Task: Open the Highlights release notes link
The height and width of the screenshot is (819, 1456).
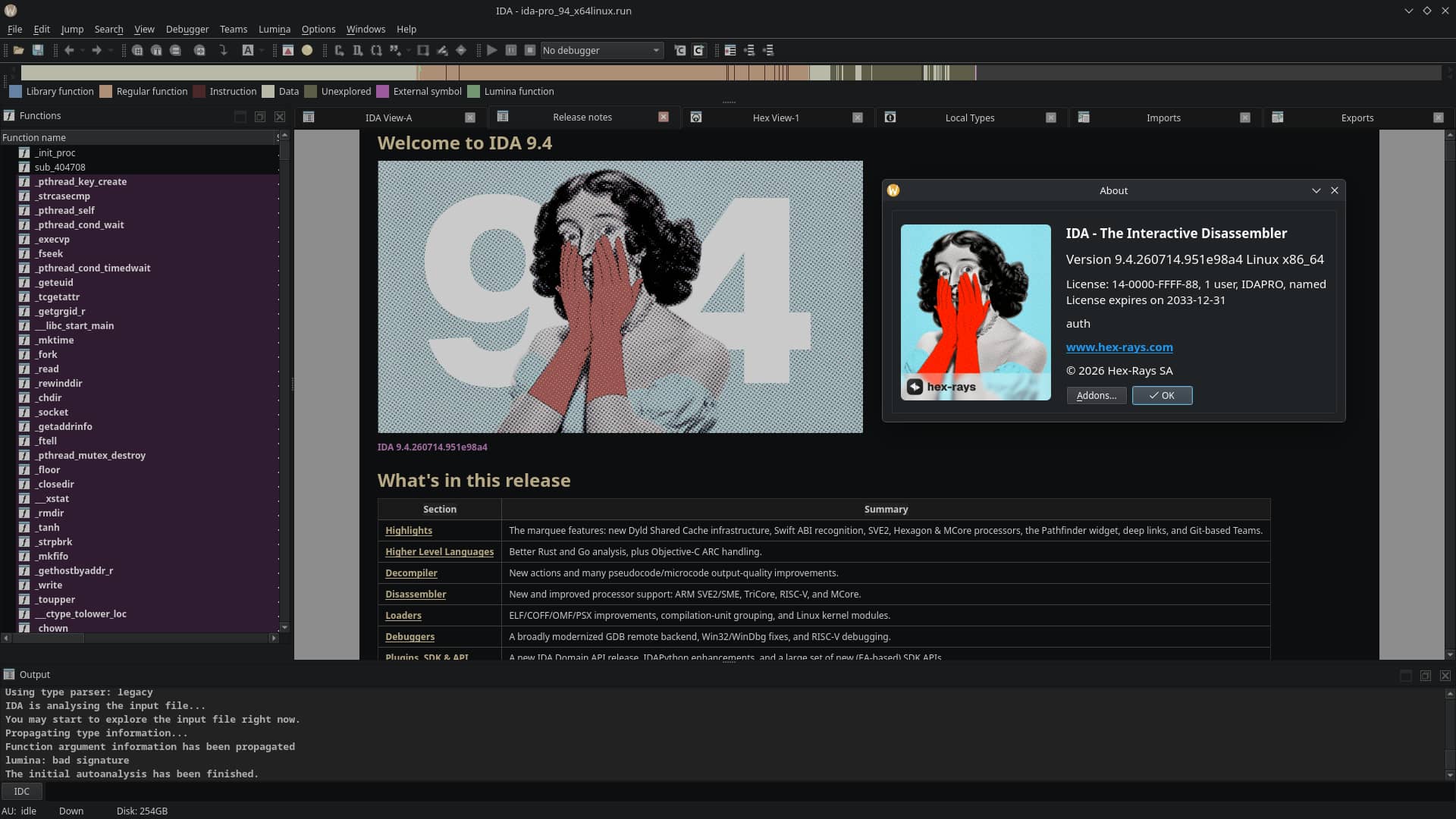Action: click(409, 530)
